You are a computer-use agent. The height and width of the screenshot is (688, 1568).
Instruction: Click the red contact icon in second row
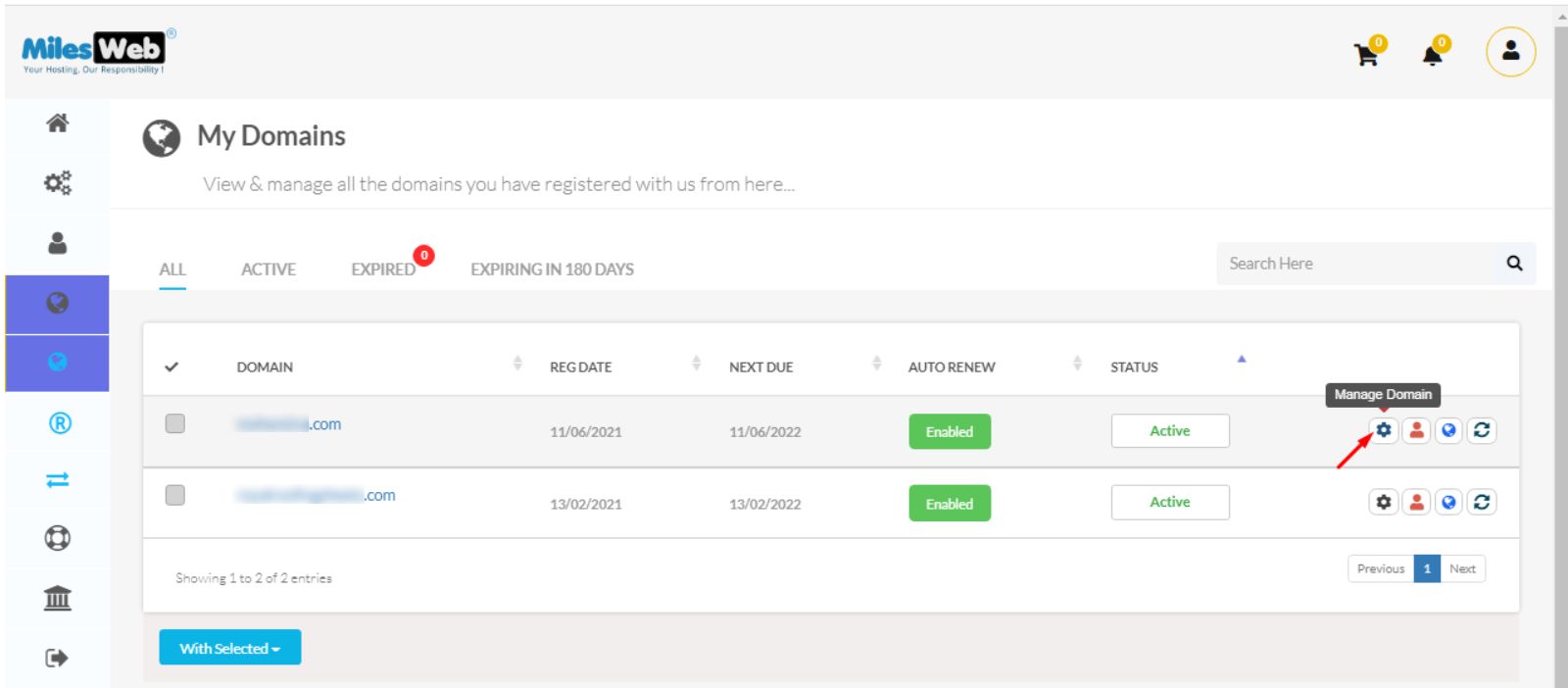pyautogui.click(x=1416, y=502)
